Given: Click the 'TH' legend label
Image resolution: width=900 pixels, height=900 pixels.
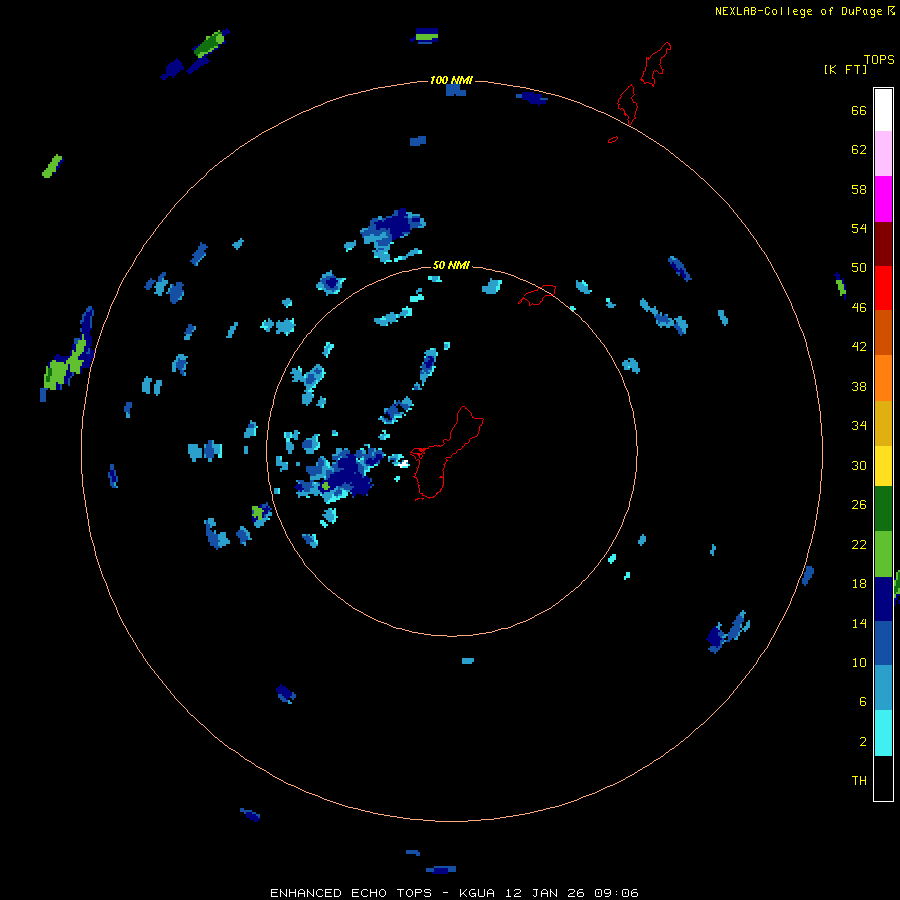Looking at the screenshot, I should click(859, 780).
